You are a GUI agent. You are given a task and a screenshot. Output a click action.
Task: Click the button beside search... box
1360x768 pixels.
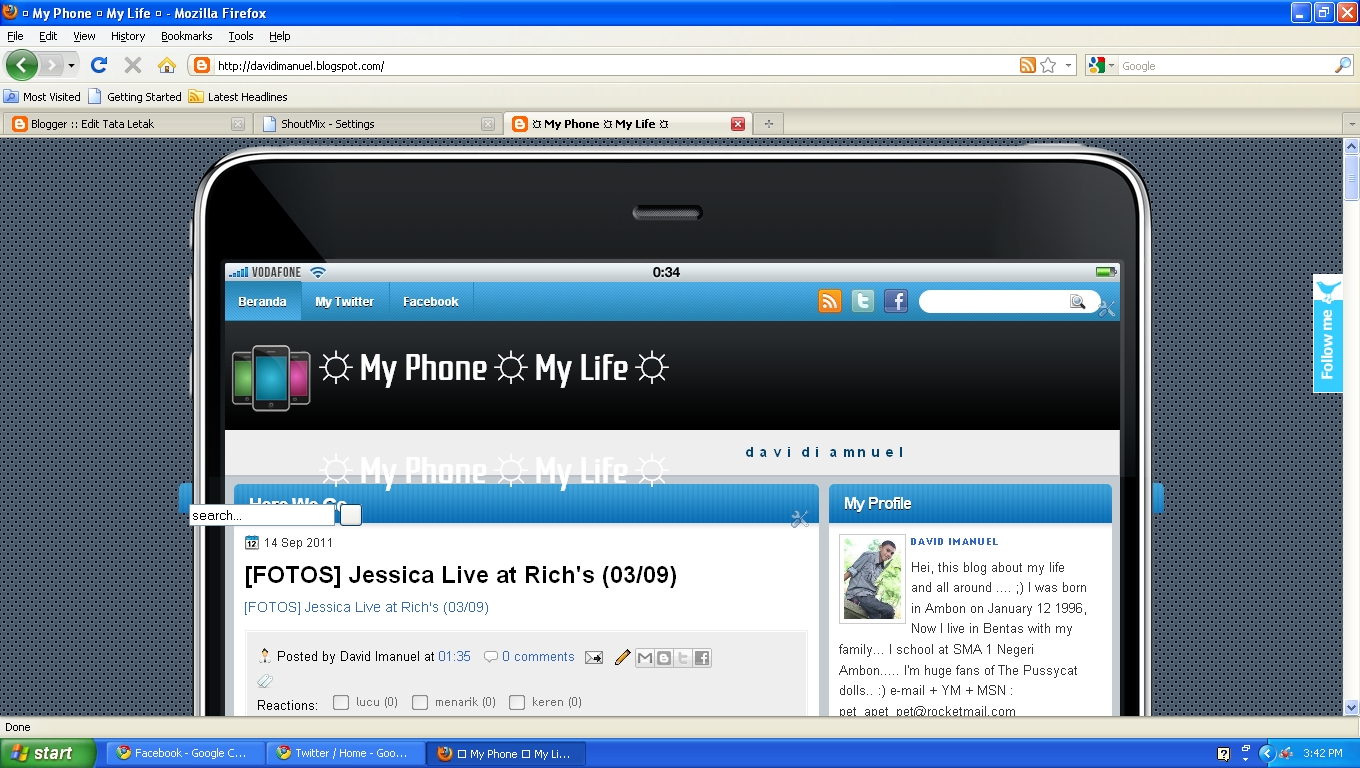click(x=351, y=515)
